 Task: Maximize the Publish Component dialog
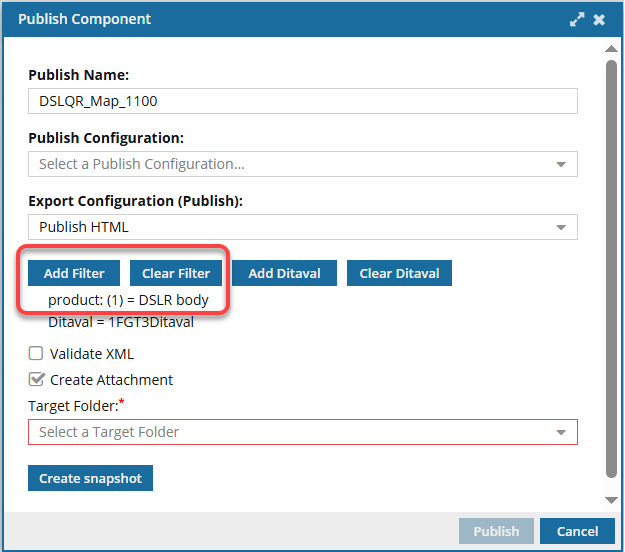pos(577,19)
